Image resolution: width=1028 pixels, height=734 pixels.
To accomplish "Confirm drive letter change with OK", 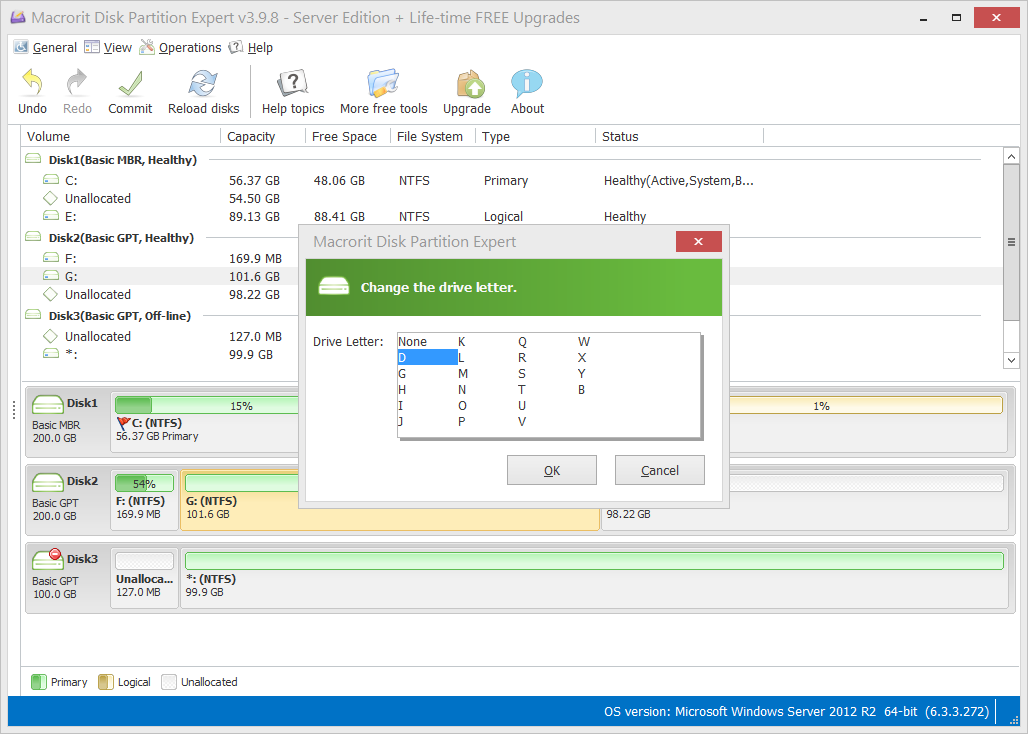I will (551, 470).
